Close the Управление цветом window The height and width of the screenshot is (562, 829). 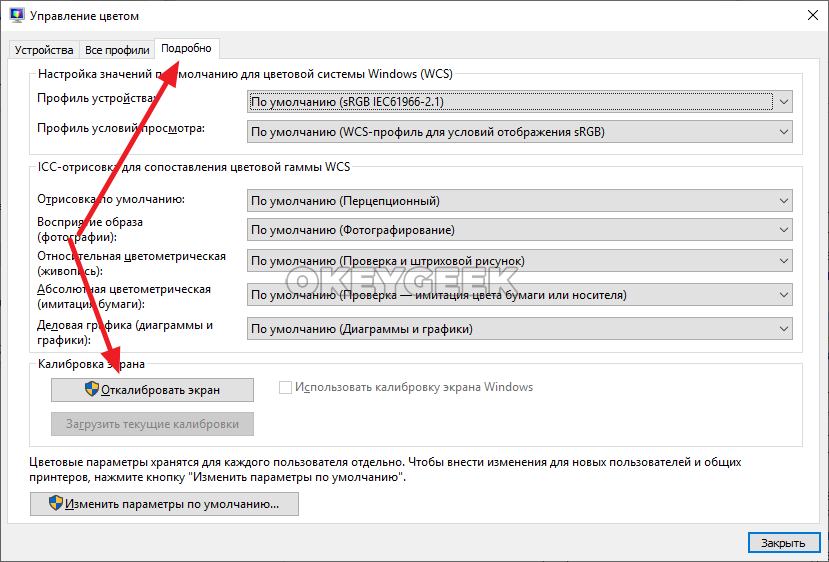coord(808,17)
